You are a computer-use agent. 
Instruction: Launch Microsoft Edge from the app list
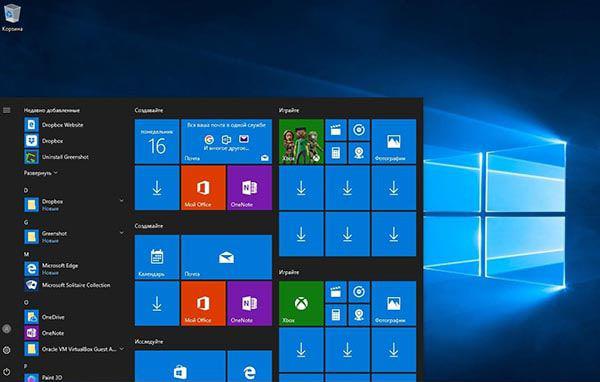[x=73, y=269]
